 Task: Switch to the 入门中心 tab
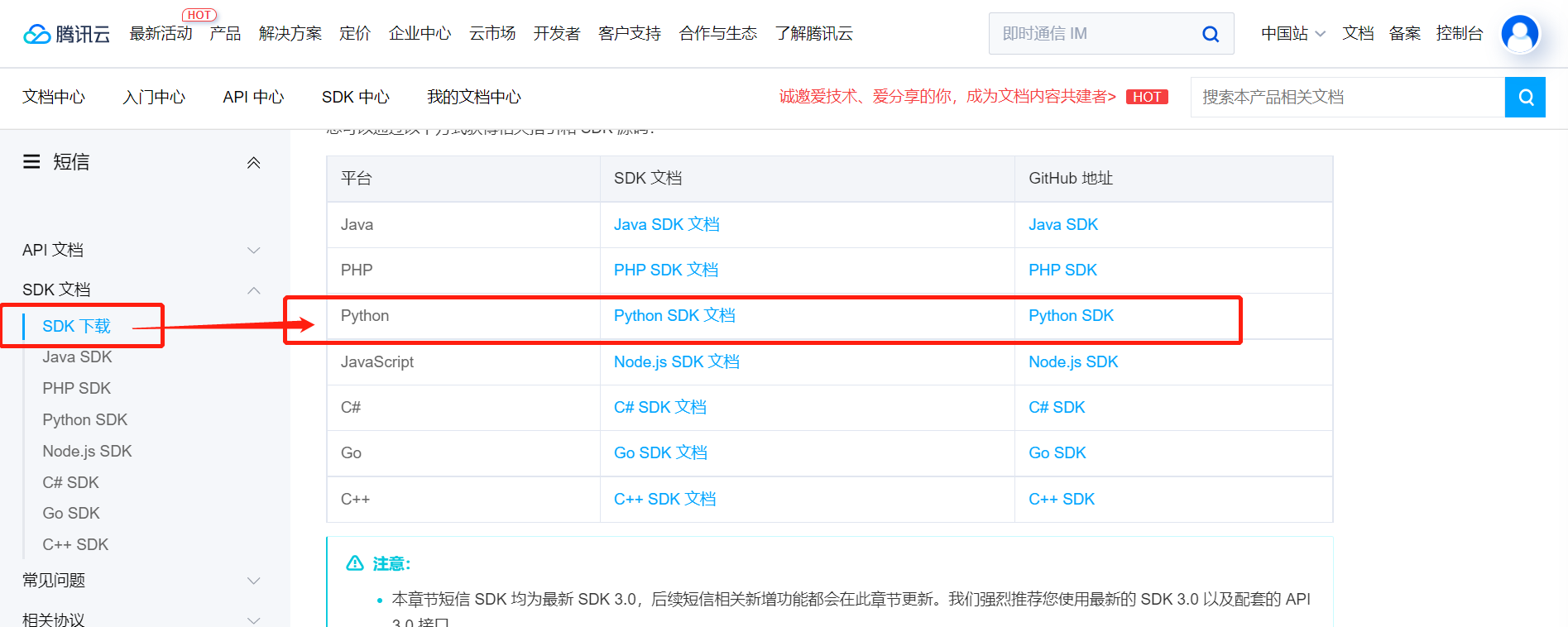154,97
